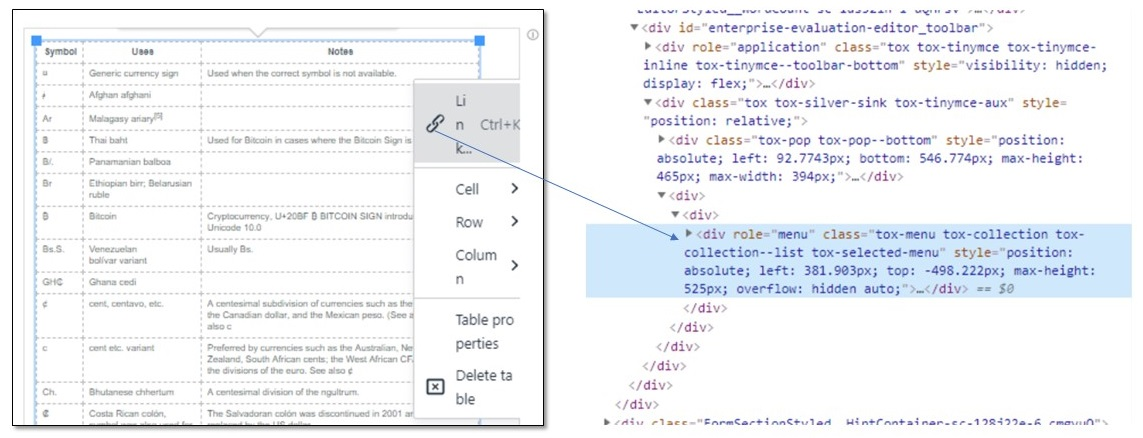The image size is (1143, 438).
Task: Click the "Usually Bs." notes cell
Action: pyautogui.click(x=228, y=249)
